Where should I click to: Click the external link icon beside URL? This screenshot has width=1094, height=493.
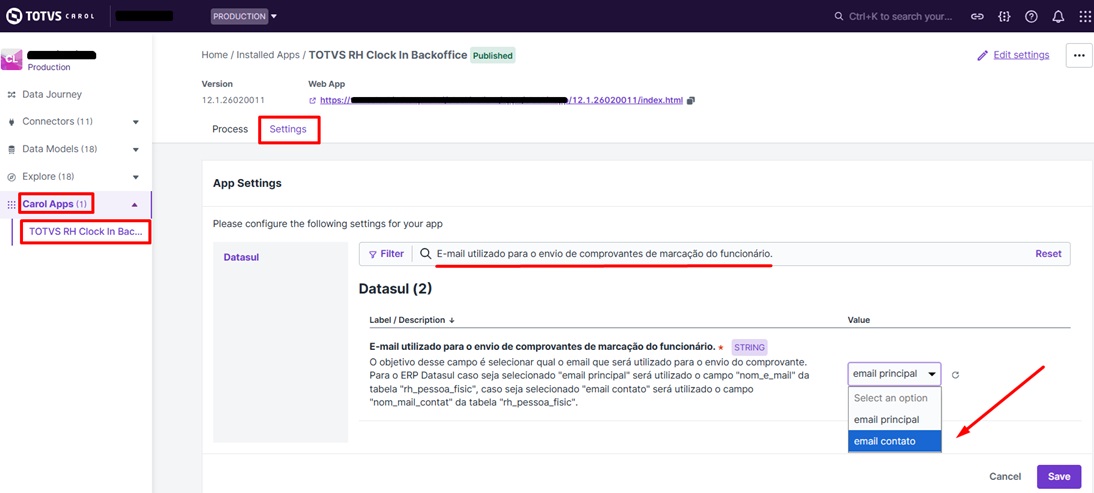tap(313, 101)
